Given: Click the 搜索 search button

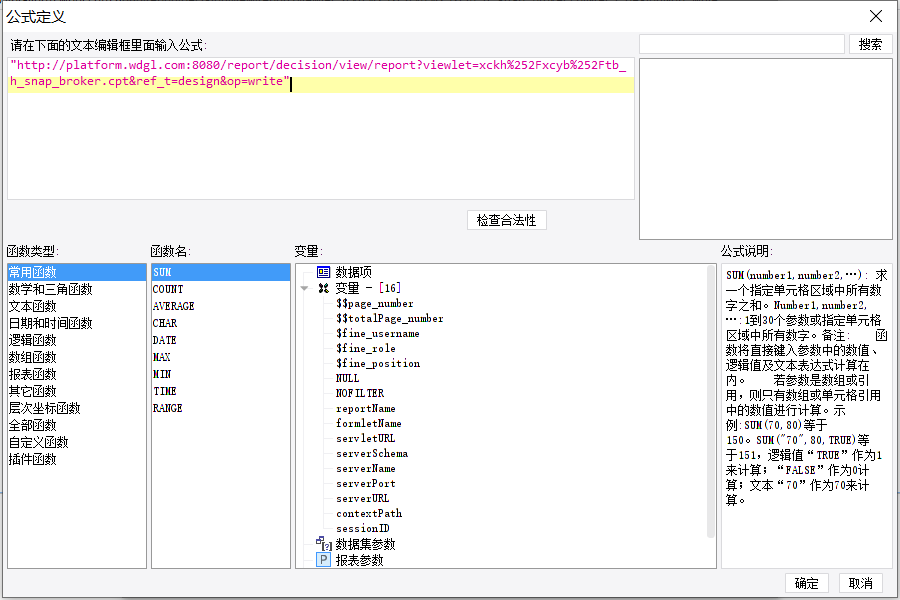Looking at the screenshot, I should (870, 44).
